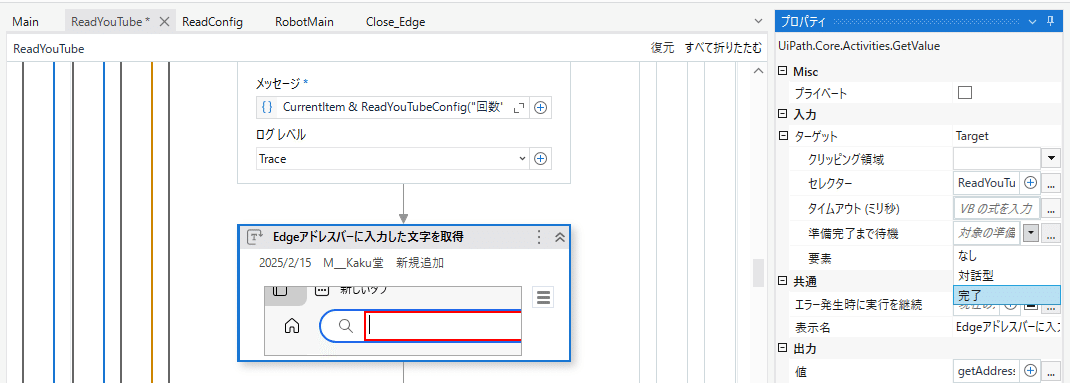Screen dimensions: 1070x383
Task: Open the クリッピング領域 dropdown arrow
Action: [1050, 158]
